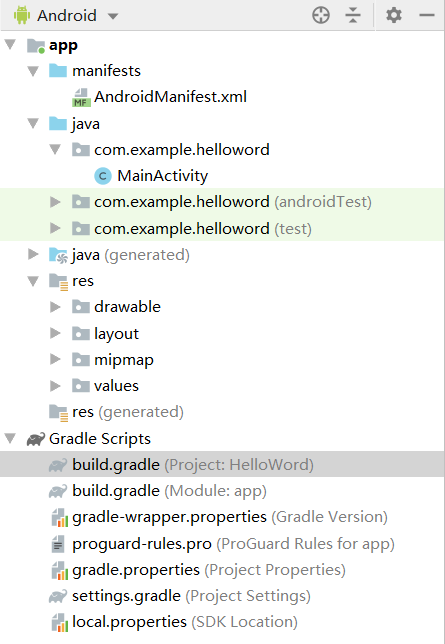Select the layout folder label

pos(116,334)
